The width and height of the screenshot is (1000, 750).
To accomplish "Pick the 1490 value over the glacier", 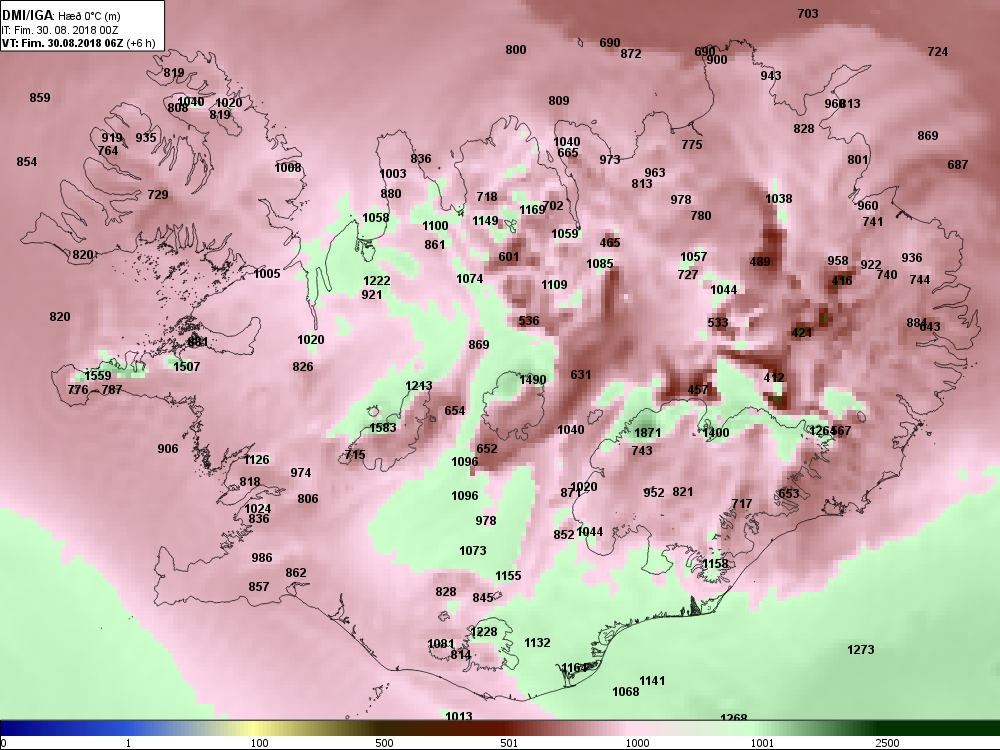I will pyautogui.click(x=533, y=379).
